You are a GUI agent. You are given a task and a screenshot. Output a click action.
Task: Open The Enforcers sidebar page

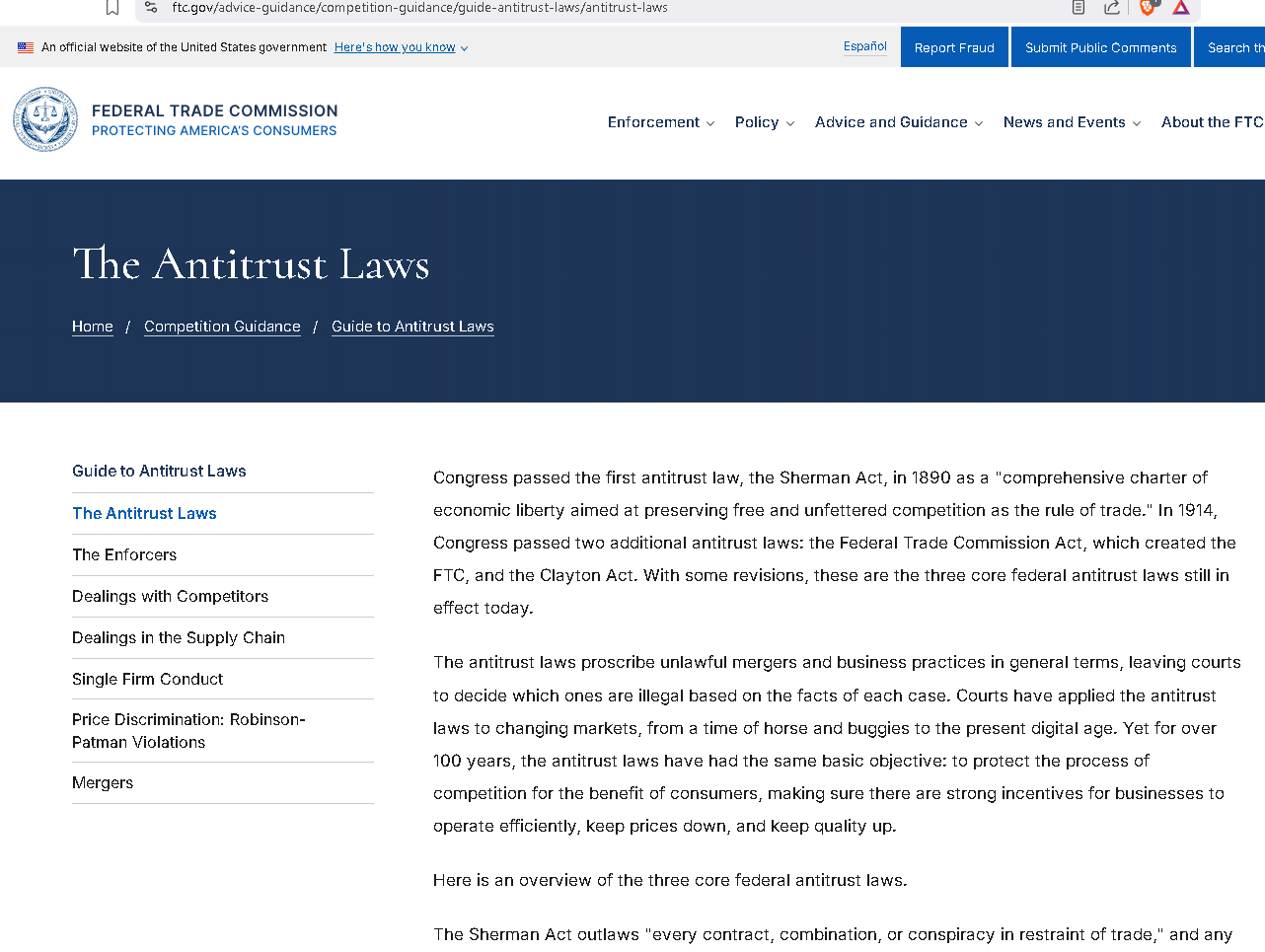click(124, 554)
